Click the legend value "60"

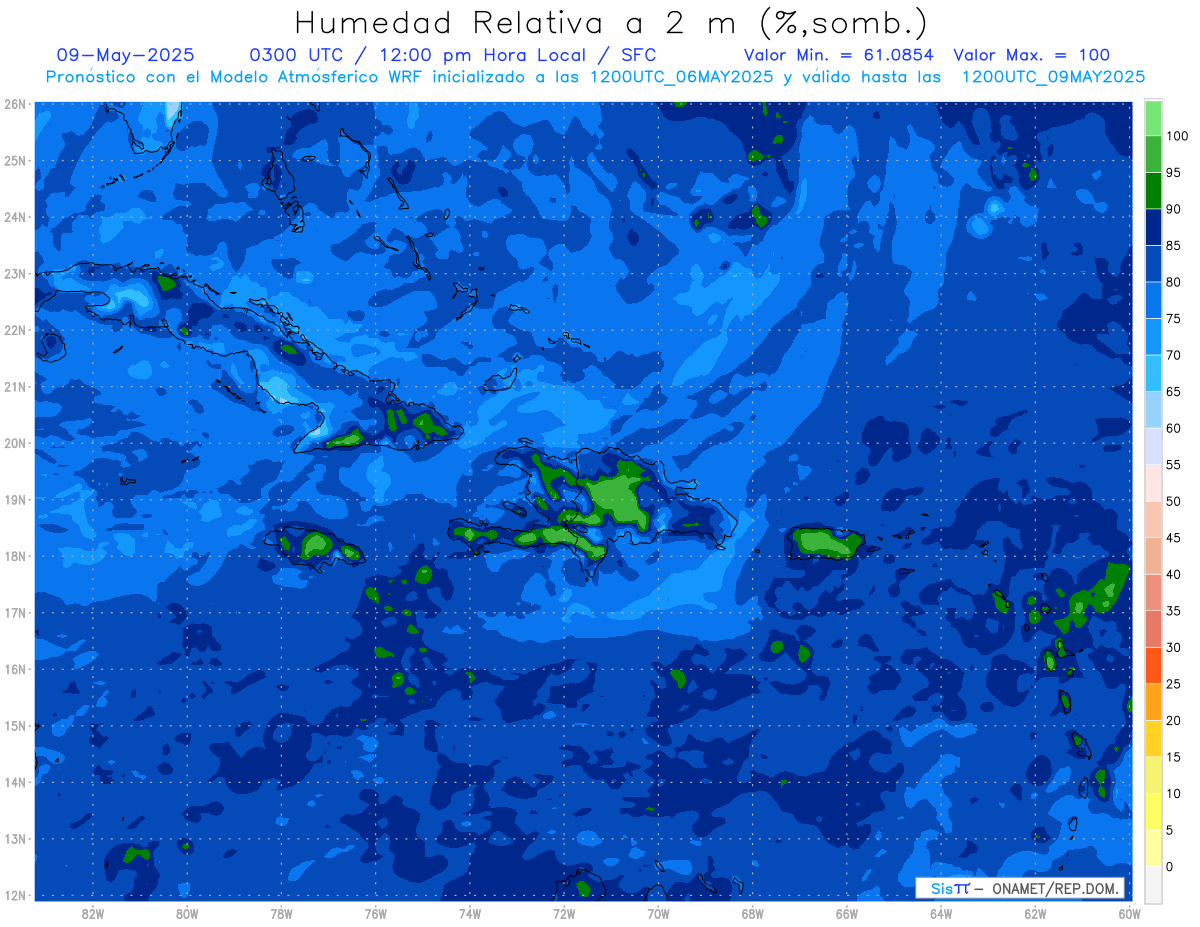(x=1173, y=428)
